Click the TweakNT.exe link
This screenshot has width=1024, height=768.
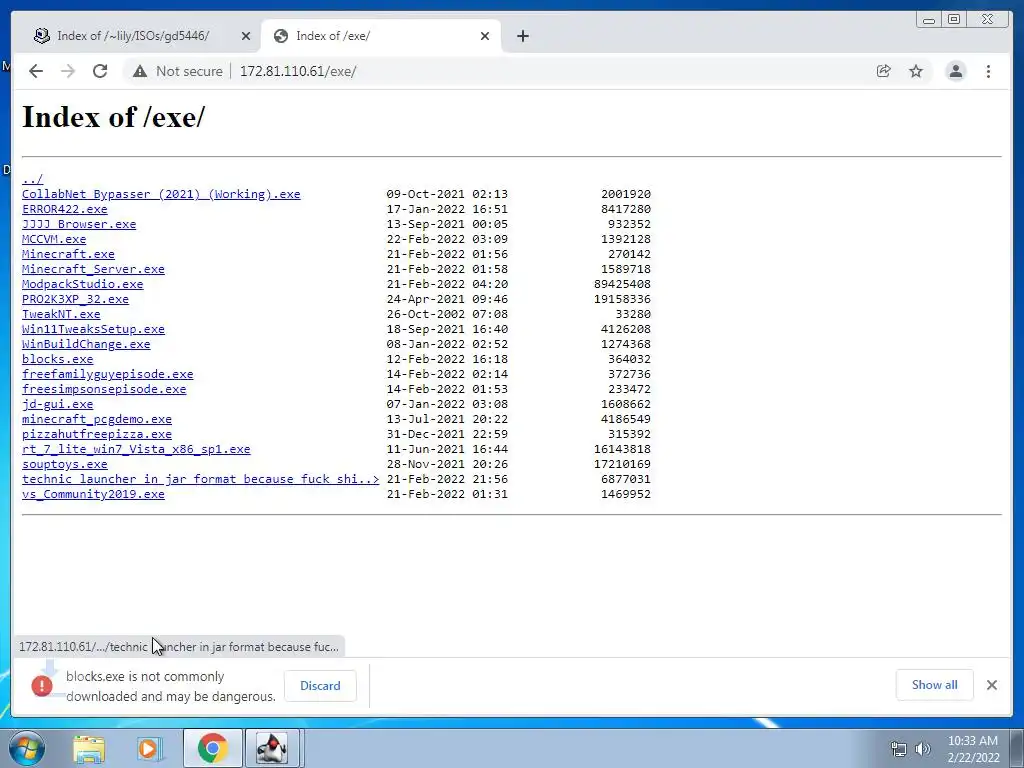point(61,314)
